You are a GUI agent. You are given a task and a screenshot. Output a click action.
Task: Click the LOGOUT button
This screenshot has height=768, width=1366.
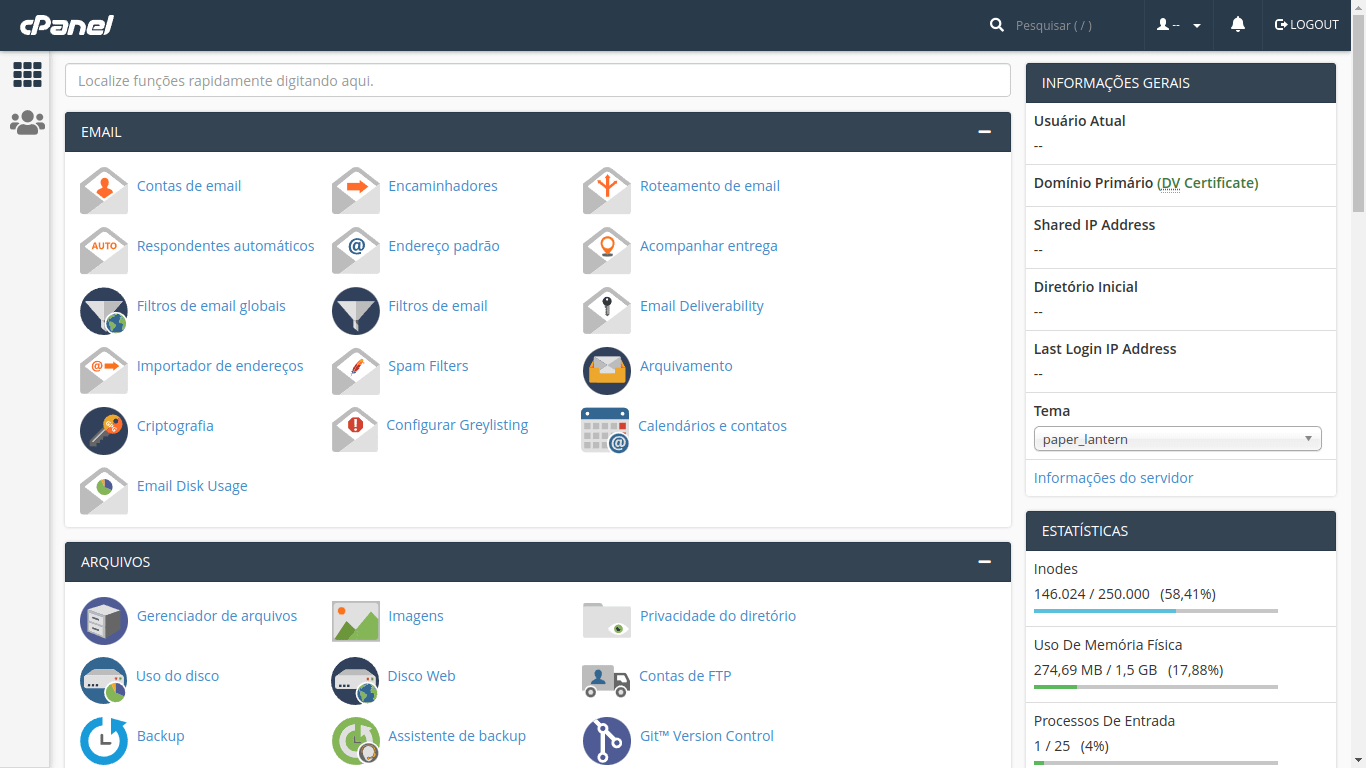coord(1306,25)
